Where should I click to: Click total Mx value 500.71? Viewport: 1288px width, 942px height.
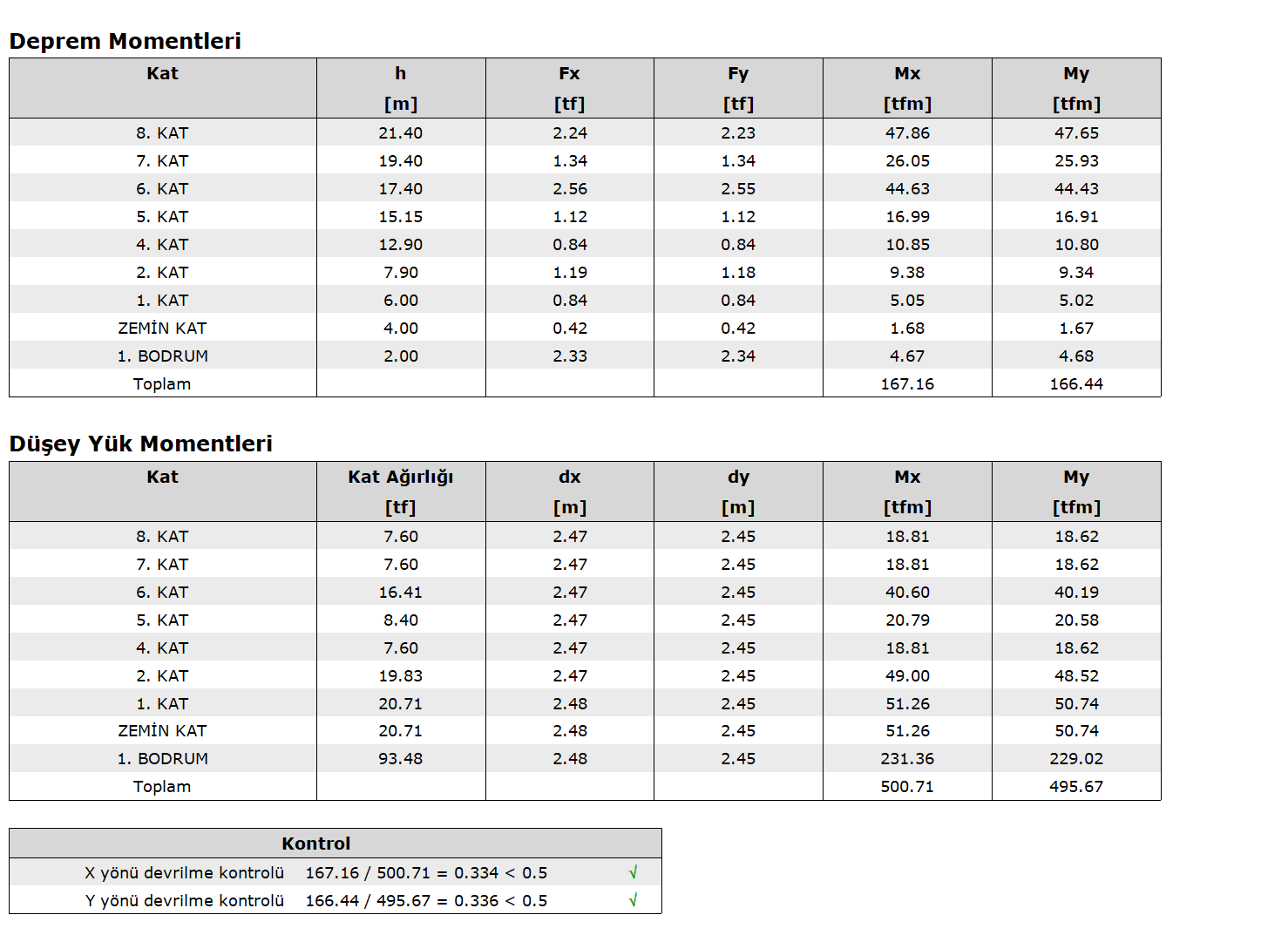click(907, 786)
